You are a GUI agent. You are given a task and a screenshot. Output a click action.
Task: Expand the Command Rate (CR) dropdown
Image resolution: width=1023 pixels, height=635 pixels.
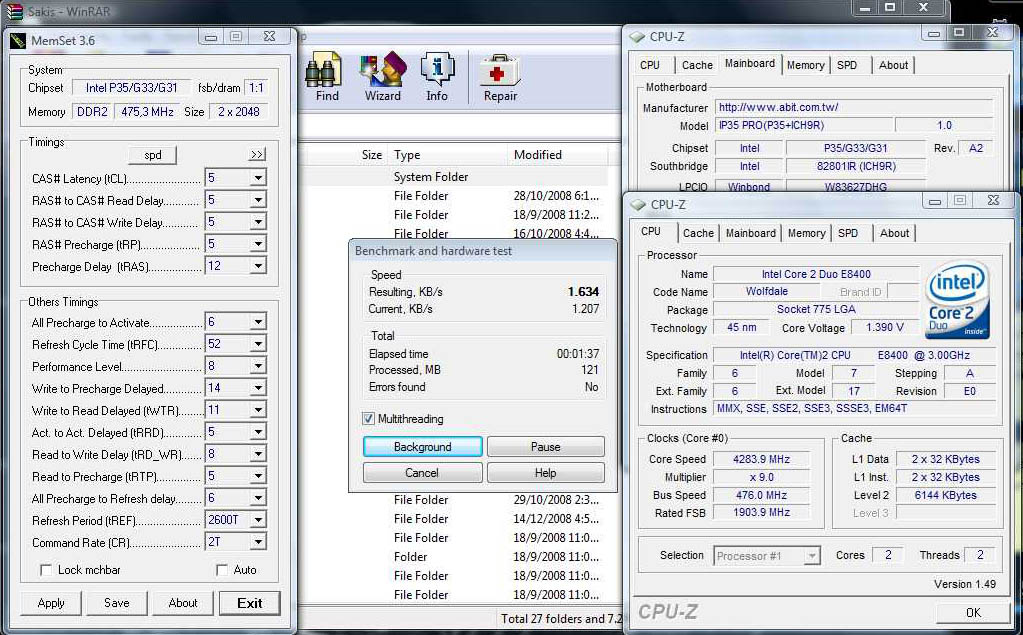tap(258, 542)
